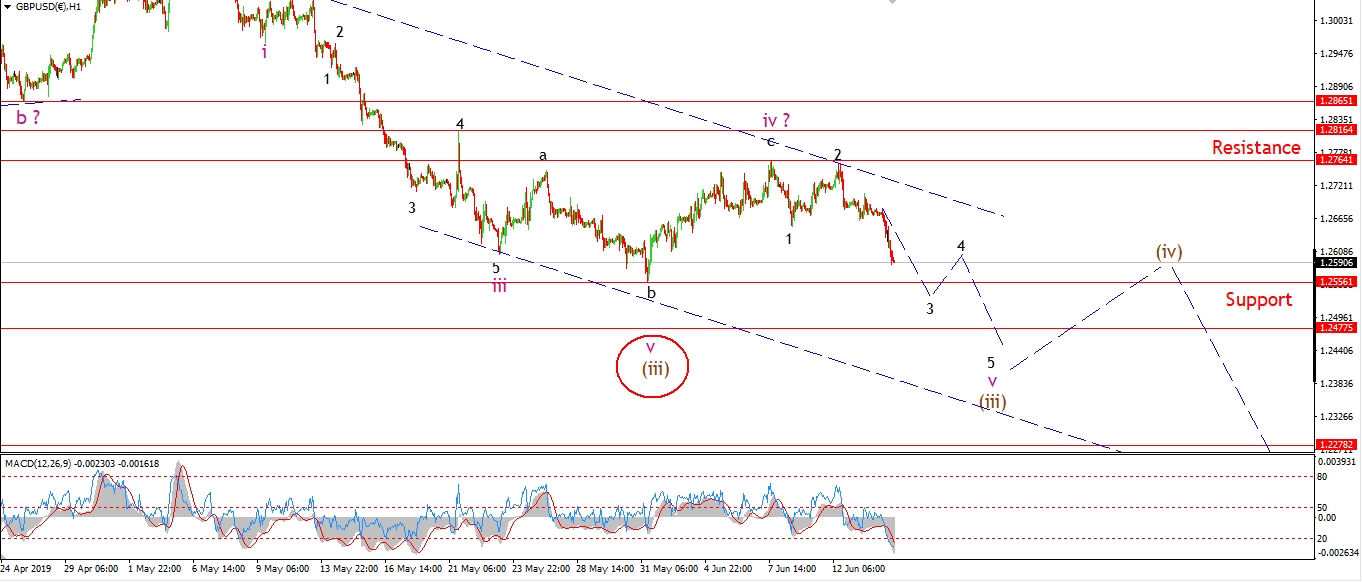Click the red Support text label
This screenshot has width=1362, height=582.
1258,299
